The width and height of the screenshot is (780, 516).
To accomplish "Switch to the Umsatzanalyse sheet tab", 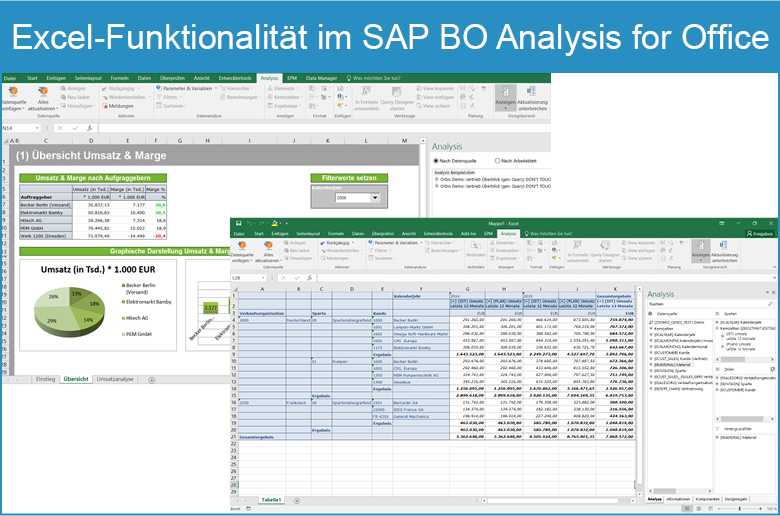I will click(x=115, y=379).
